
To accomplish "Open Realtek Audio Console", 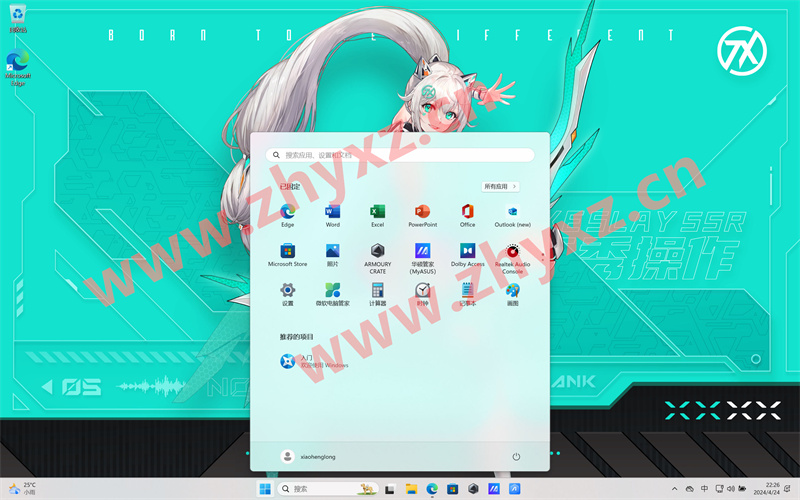I will click(x=512, y=258).
